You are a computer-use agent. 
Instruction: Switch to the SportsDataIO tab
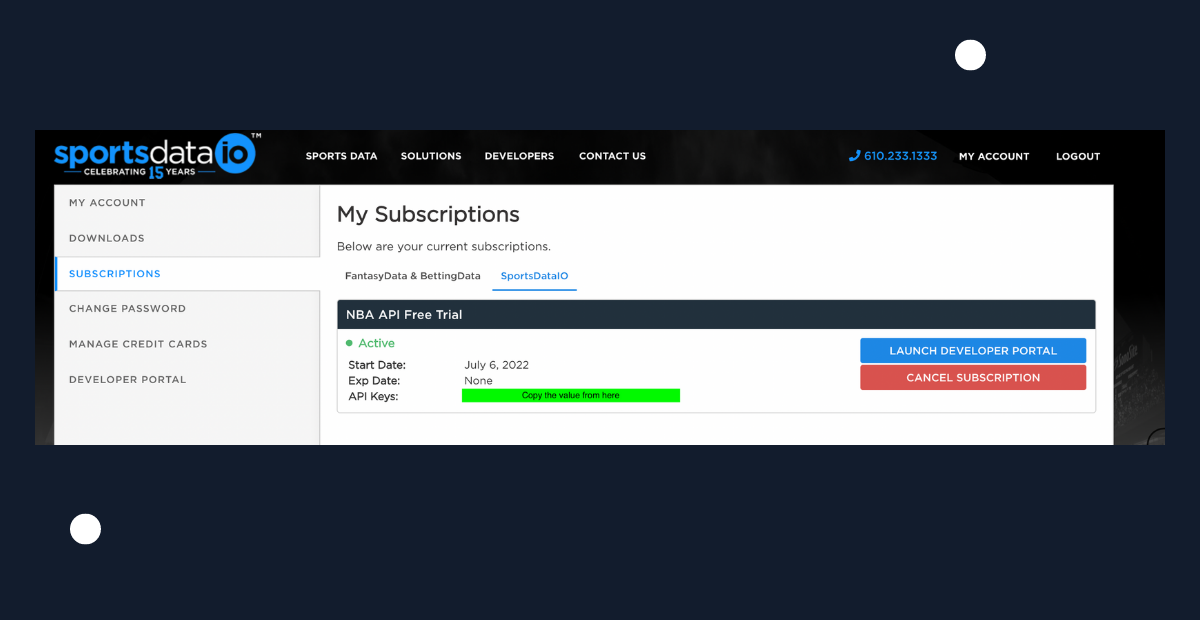[x=535, y=276]
